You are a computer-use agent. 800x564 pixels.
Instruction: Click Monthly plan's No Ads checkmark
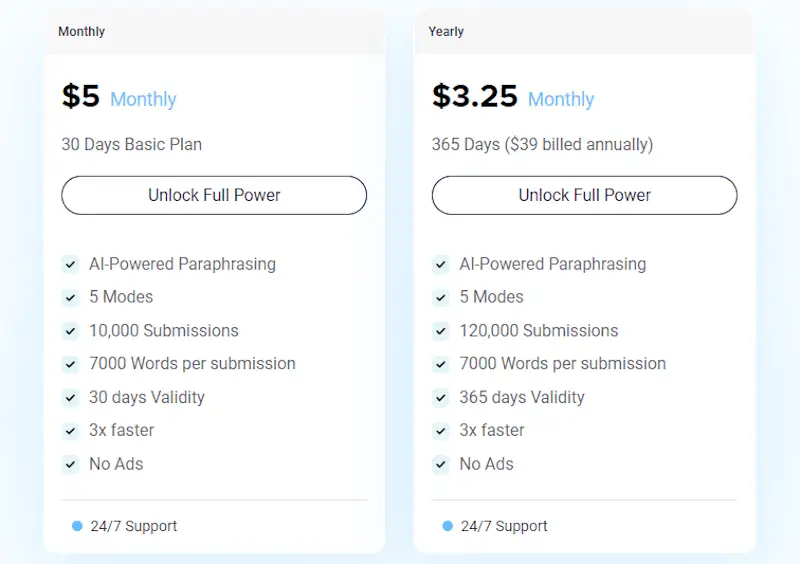pyautogui.click(x=70, y=464)
